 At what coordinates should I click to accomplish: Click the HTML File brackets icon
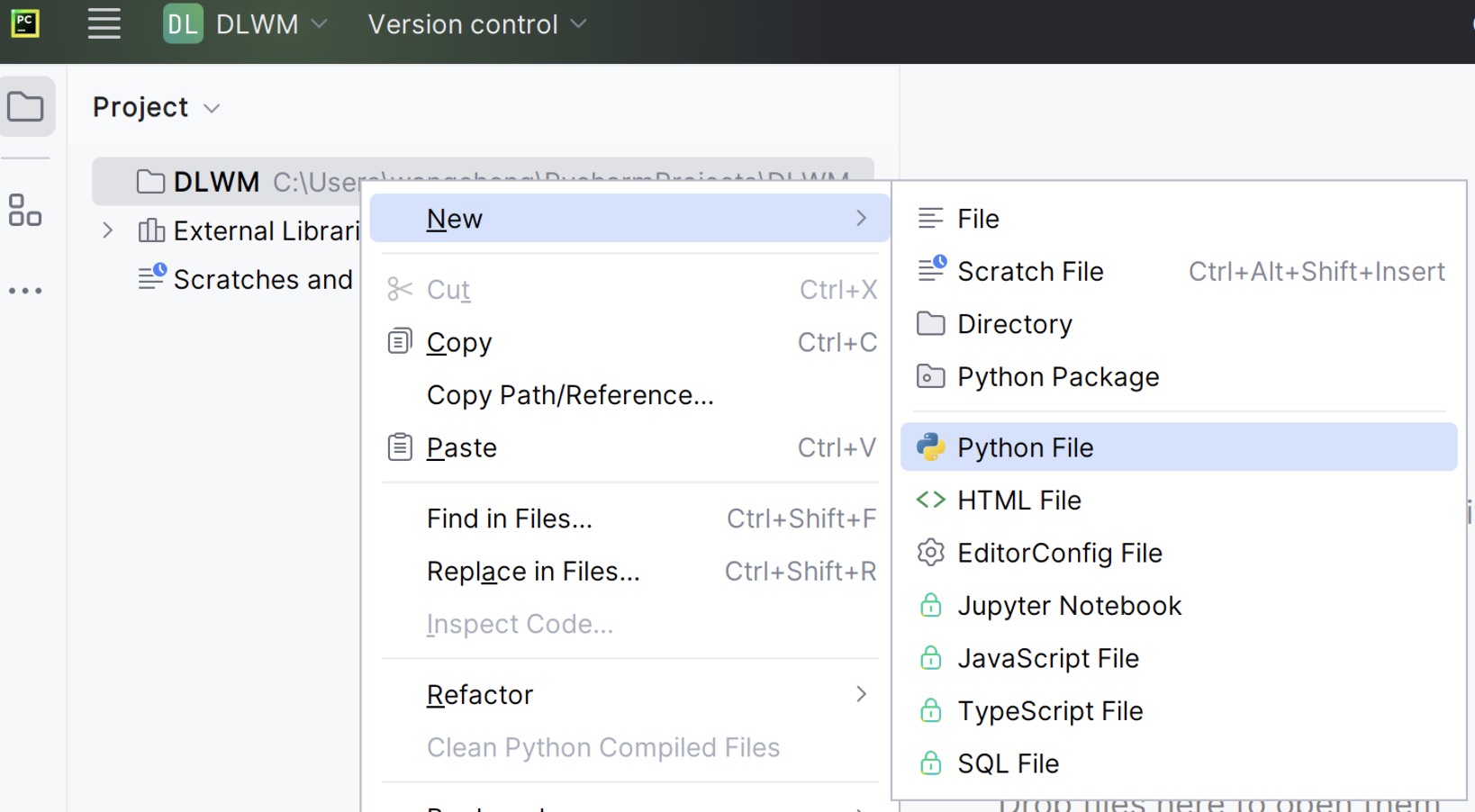tap(930, 500)
